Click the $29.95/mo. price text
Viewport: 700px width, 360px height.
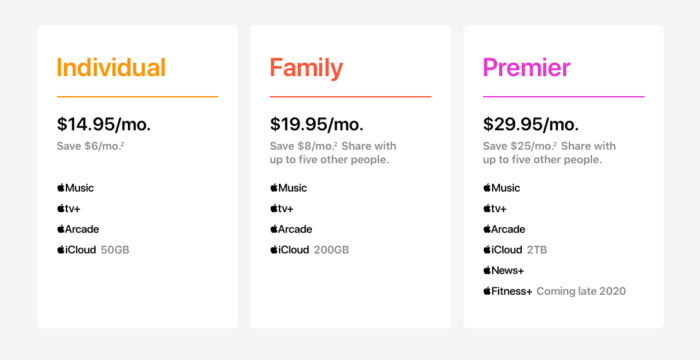[530, 124]
